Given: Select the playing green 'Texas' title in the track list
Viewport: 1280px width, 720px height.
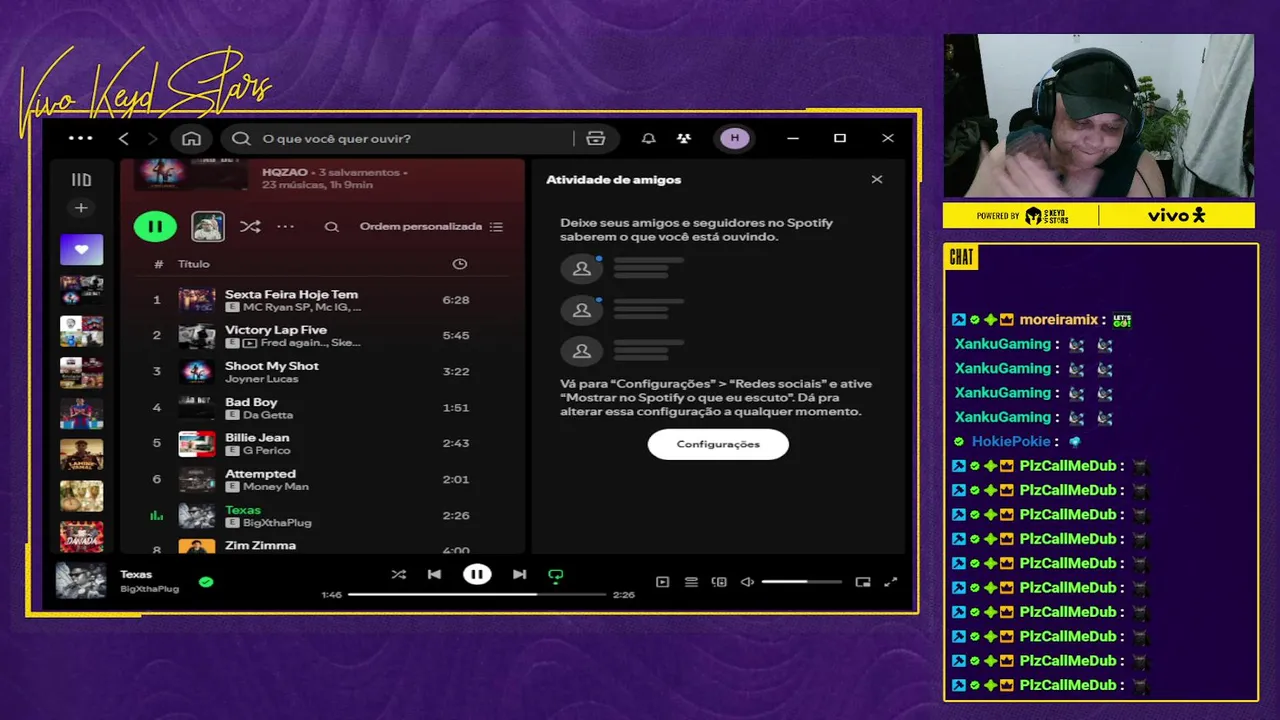Looking at the screenshot, I should [243, 510].
